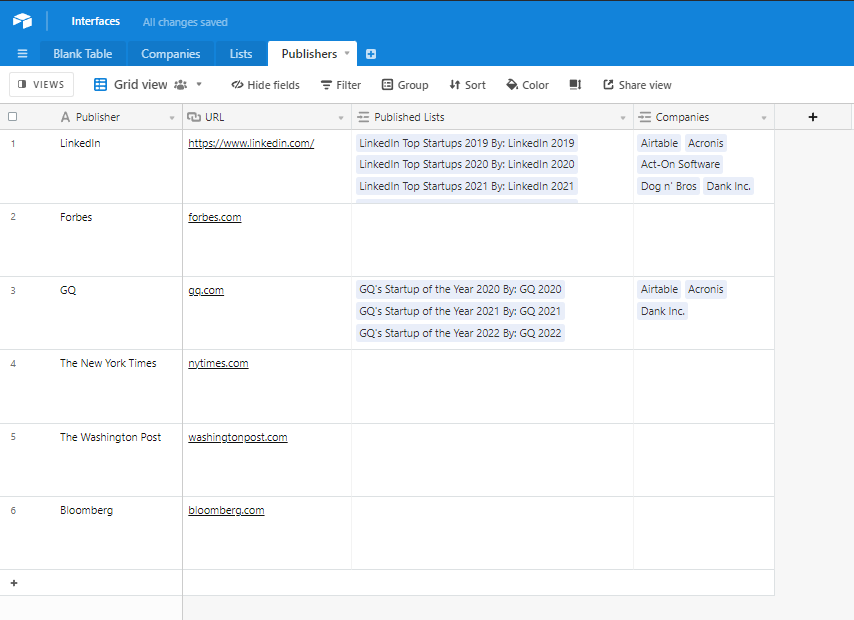
Task: Click Dank Inc. chip in LinkedIn row
Action: pyautogui.click(x=728, y=186)
